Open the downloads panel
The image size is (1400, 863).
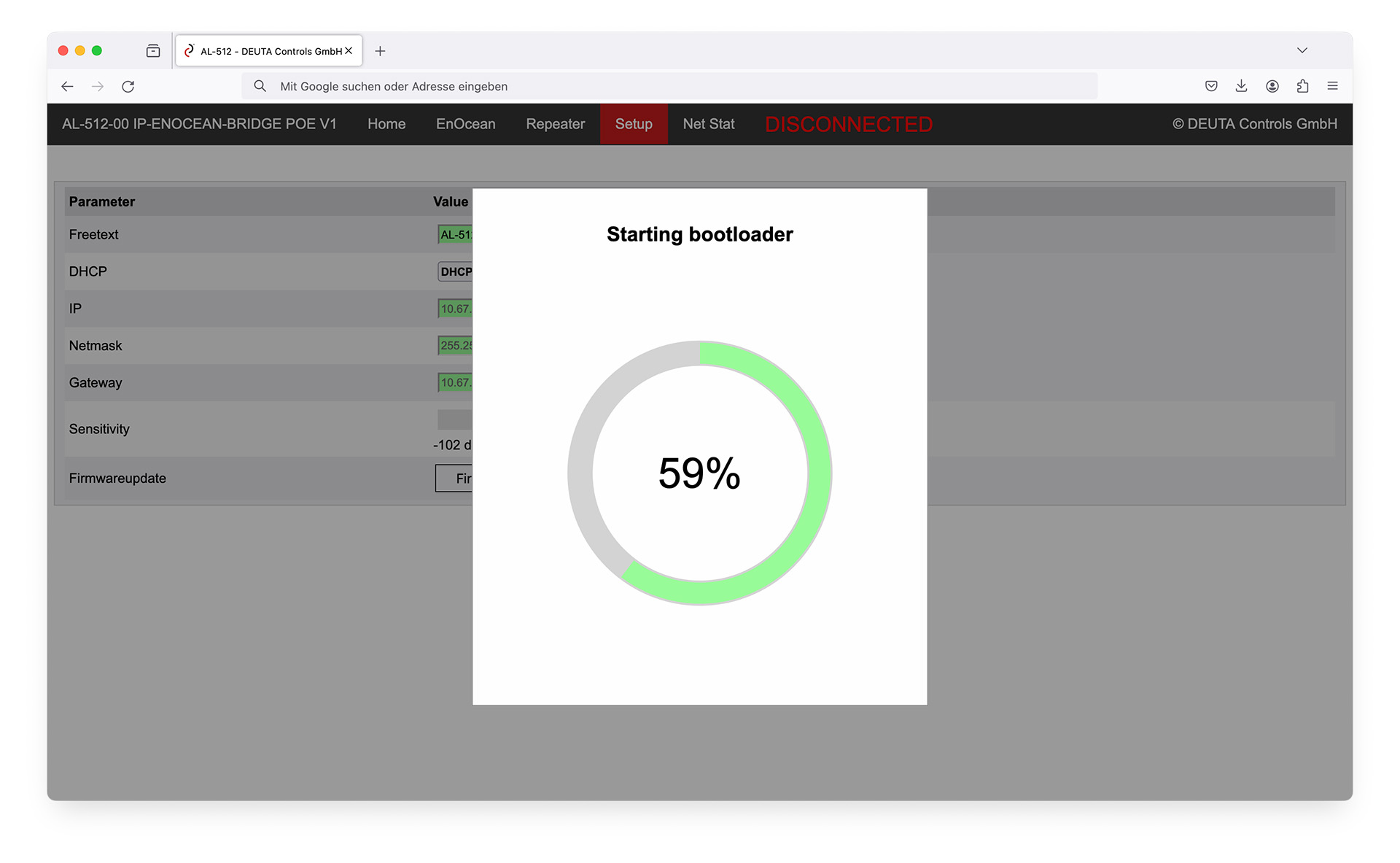[x=1241, y=86]
